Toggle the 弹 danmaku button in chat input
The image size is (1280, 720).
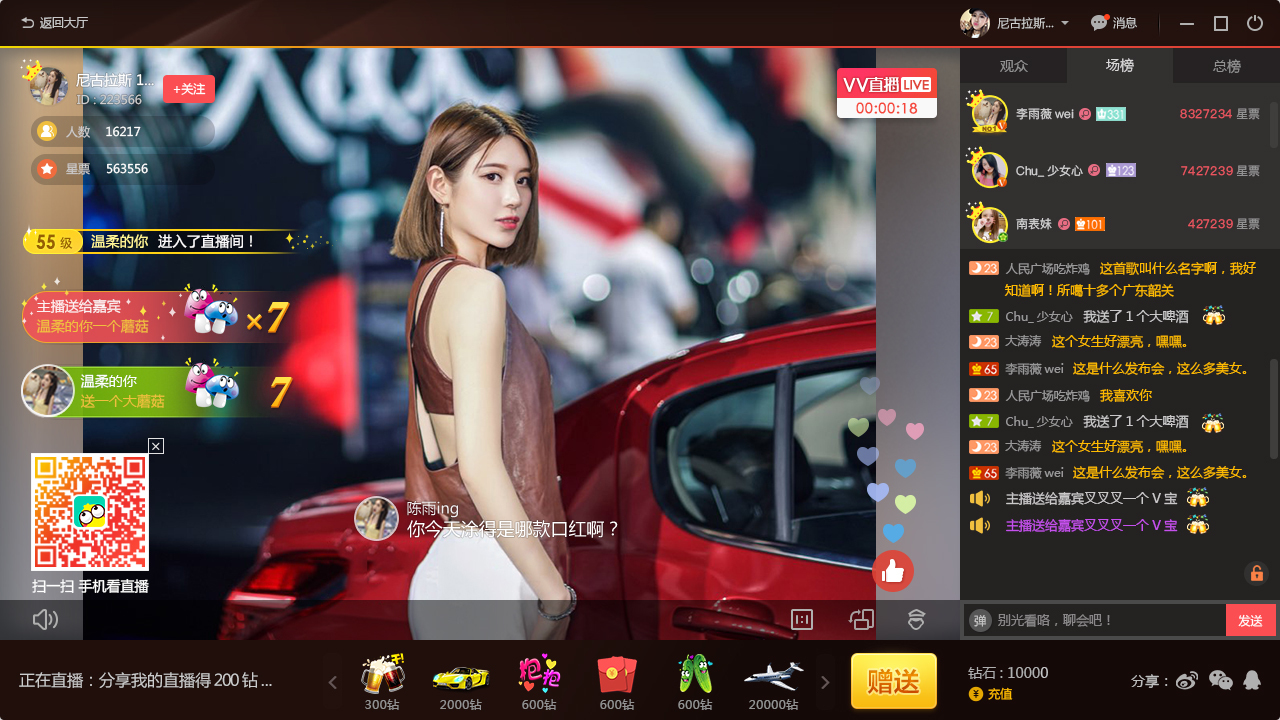[x=980, y=620]
